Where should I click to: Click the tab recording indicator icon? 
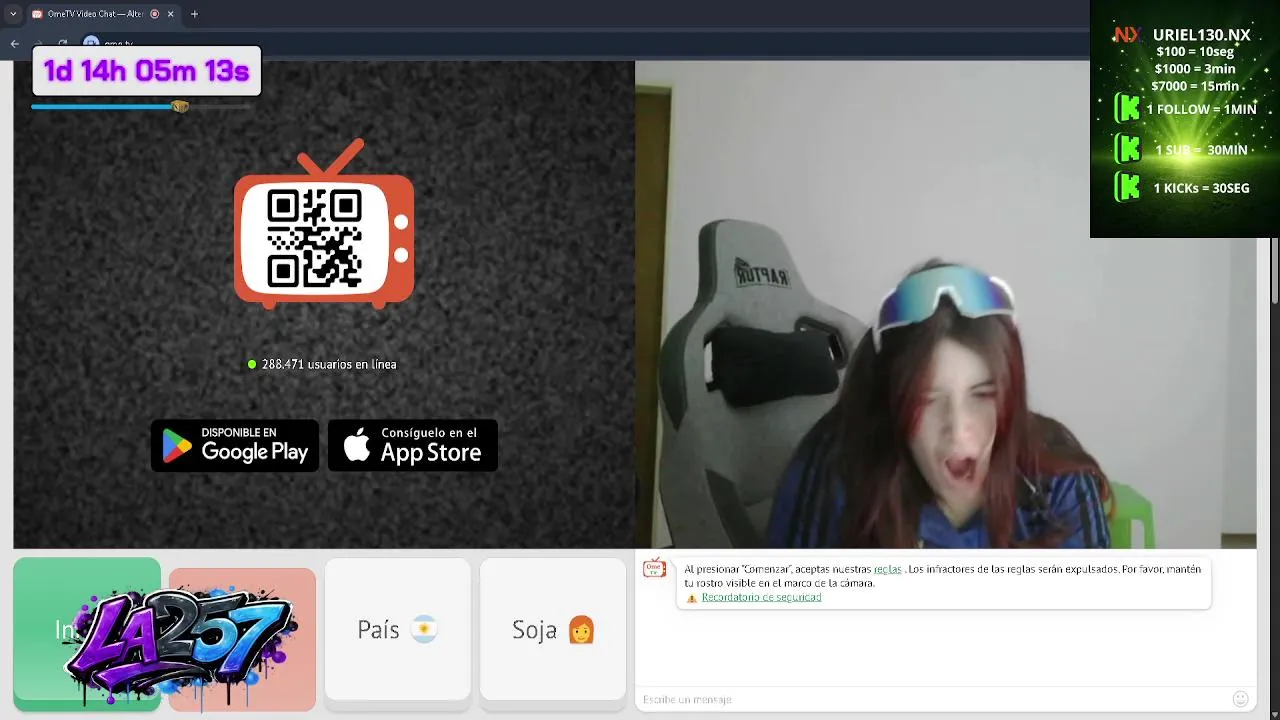(x=154, y=14)
